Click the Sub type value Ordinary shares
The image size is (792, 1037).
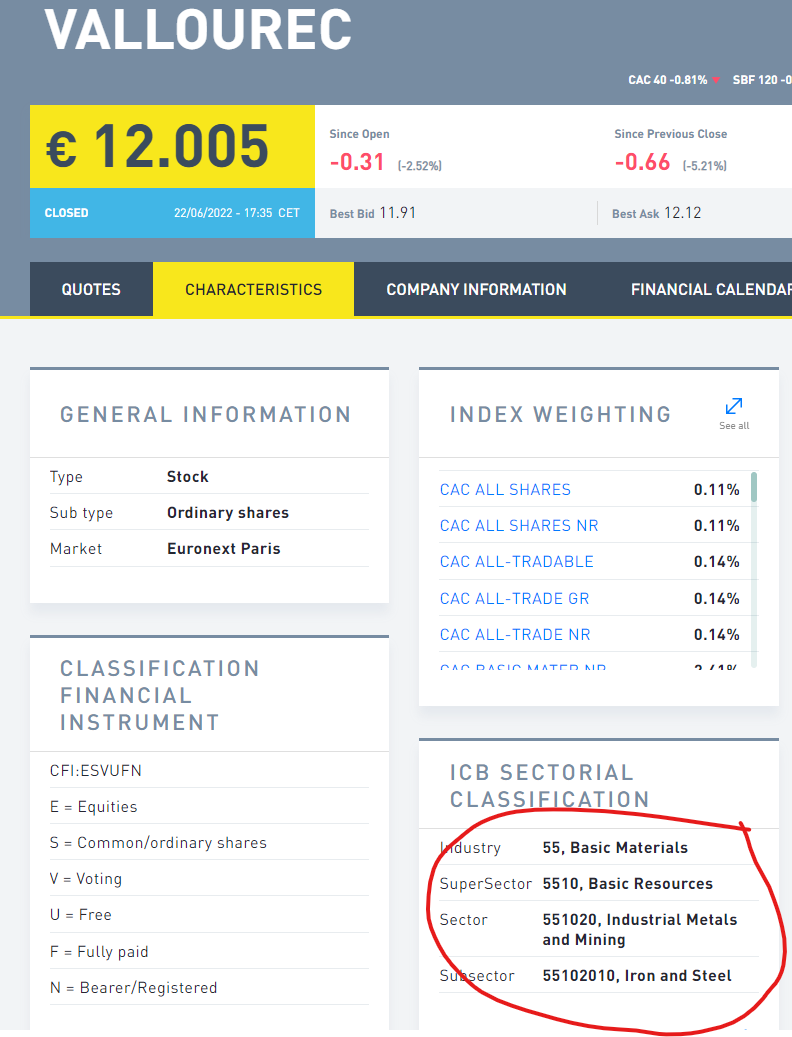[228, 513]
